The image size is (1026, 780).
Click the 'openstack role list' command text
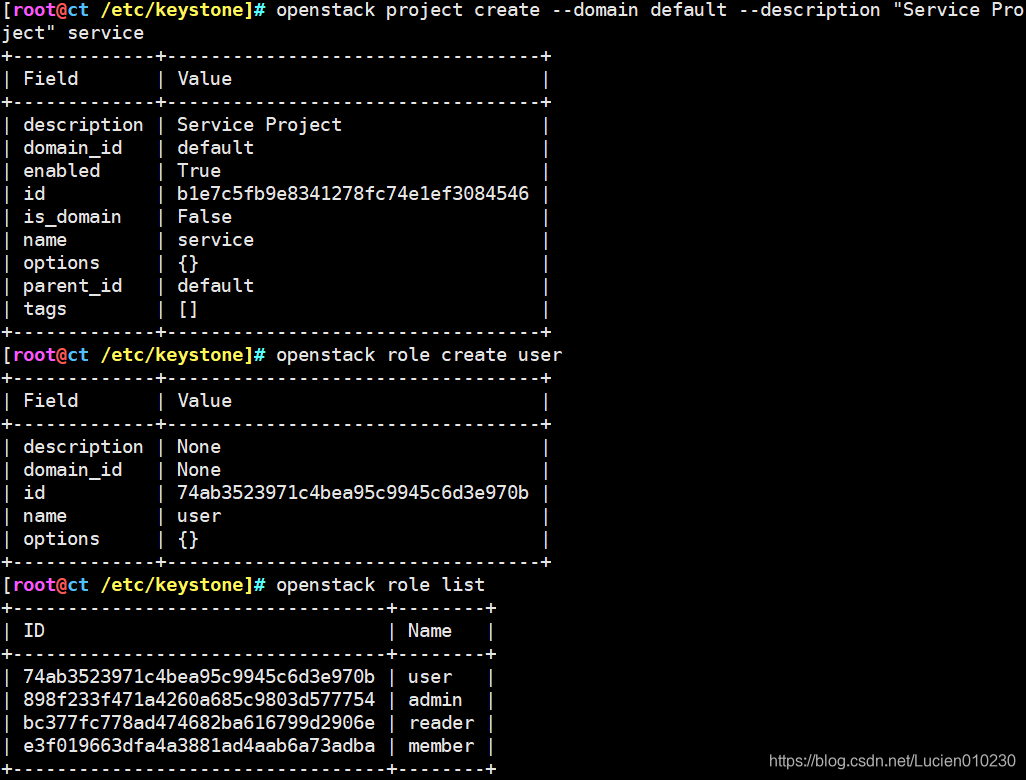coord(380,584)
